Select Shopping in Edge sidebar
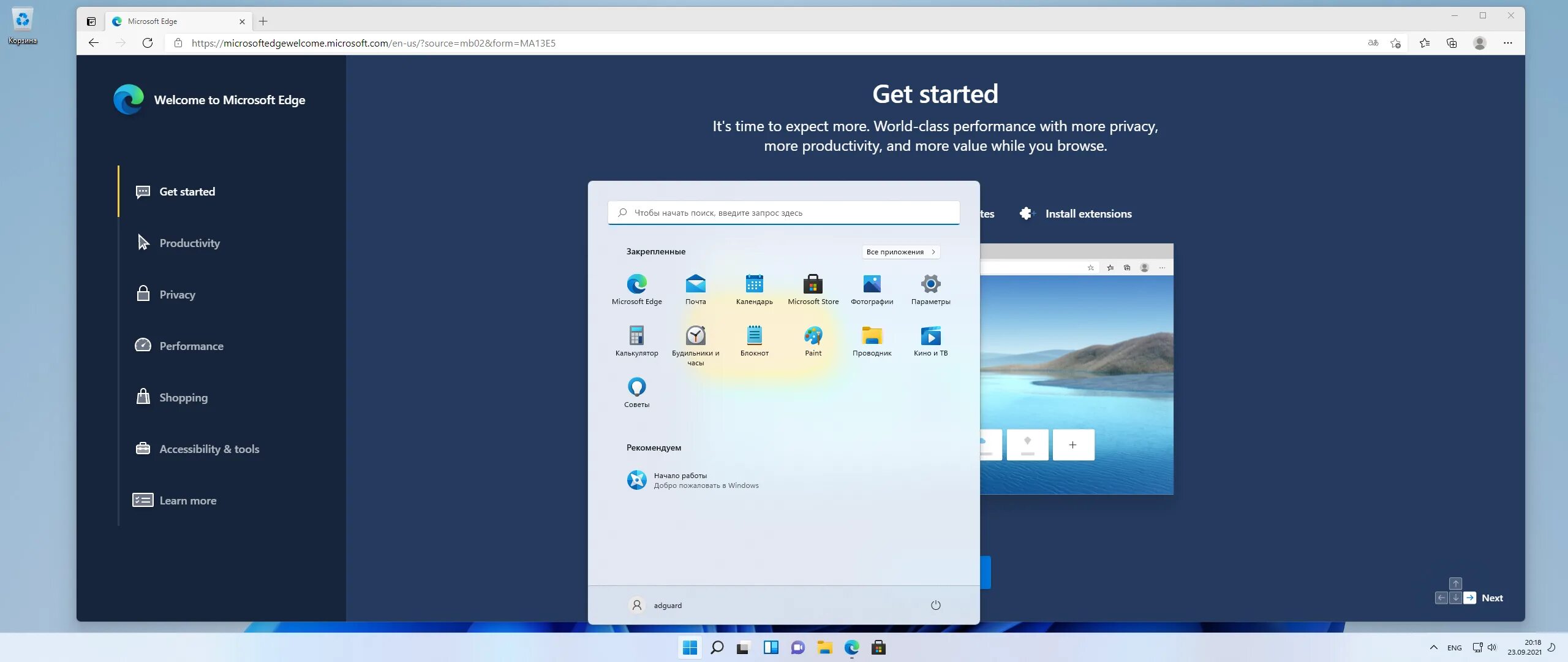1568x662 pixels. coord(171,398)
